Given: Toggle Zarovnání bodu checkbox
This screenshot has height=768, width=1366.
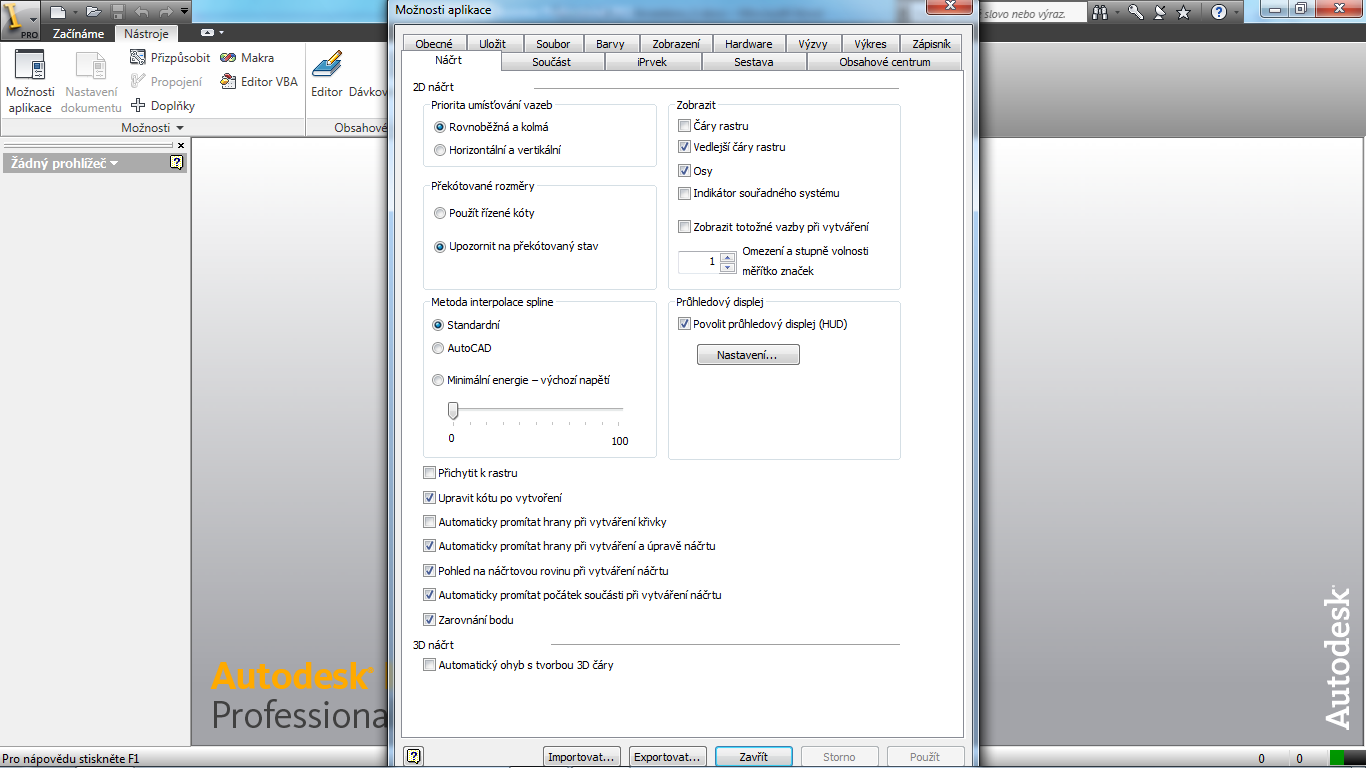Looking at the screenshot, I should (430, 620).
